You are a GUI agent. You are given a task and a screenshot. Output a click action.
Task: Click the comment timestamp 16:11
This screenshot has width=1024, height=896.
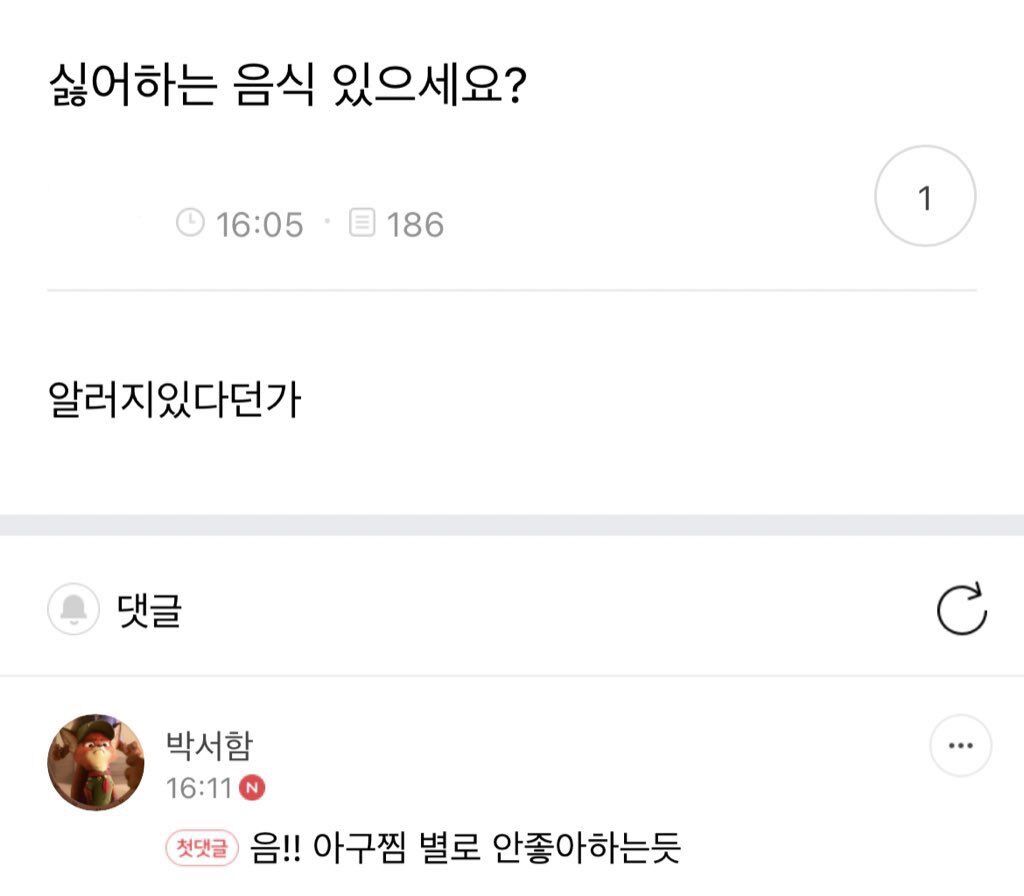click(x=199, y=788)
